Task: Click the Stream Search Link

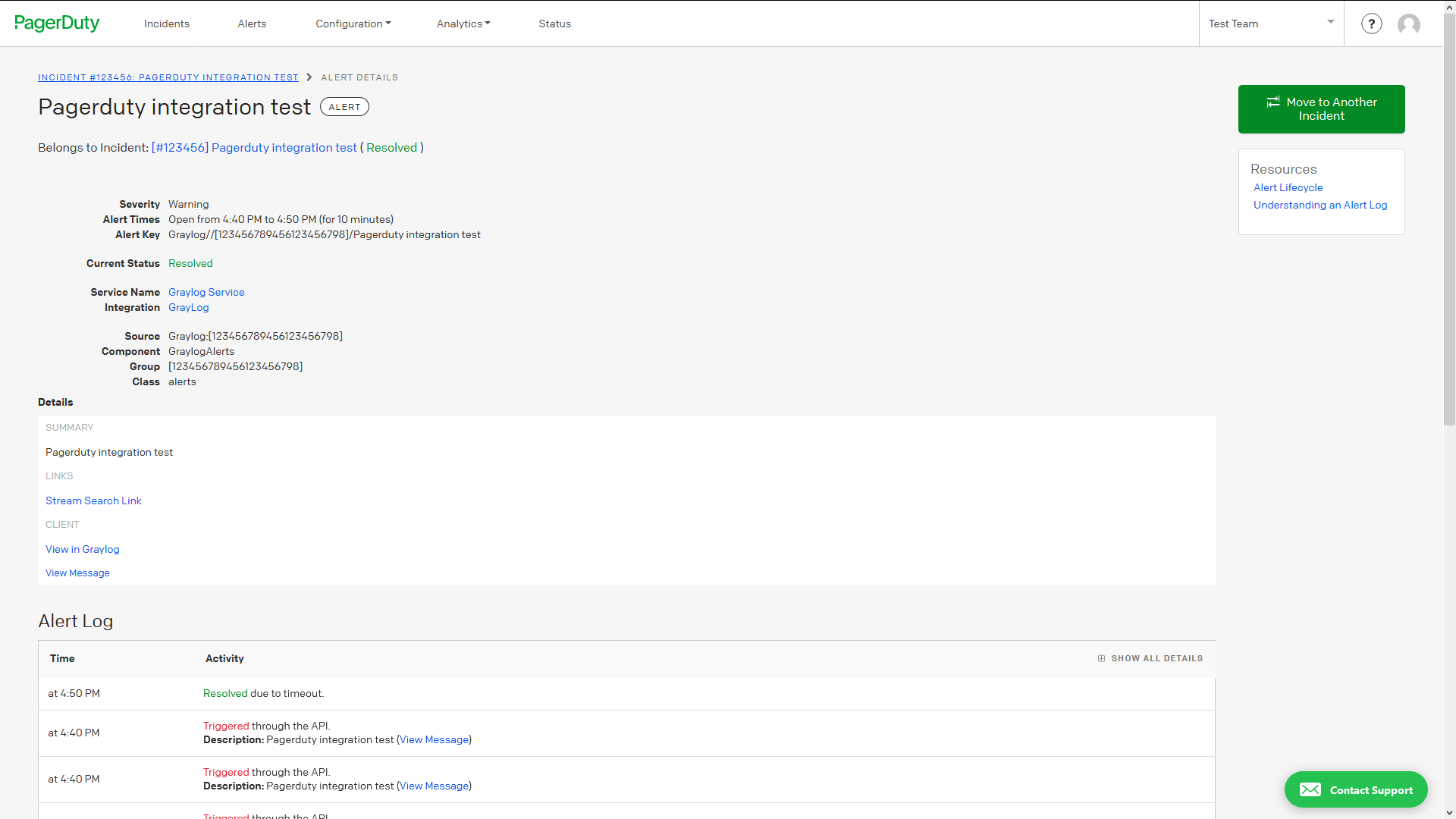Action: click(x=93, y=500)
